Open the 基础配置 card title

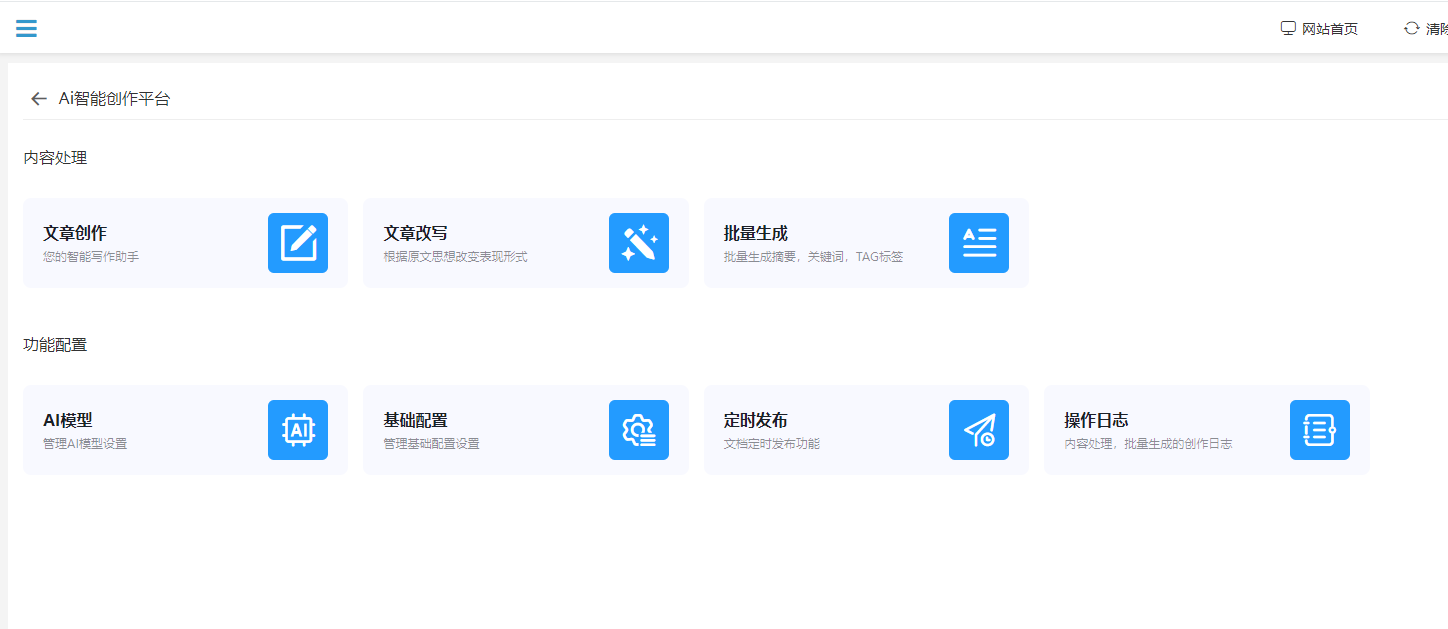416,420
